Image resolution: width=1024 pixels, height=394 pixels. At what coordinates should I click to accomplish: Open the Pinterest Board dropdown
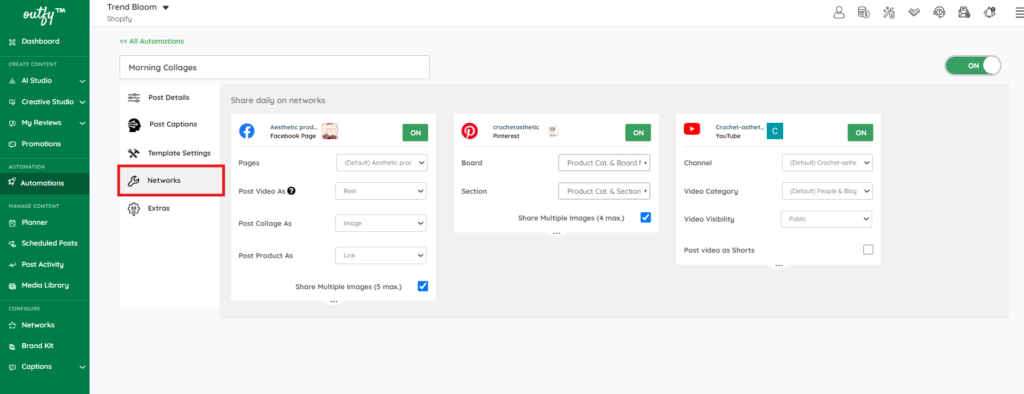click(x=604, y=163)
